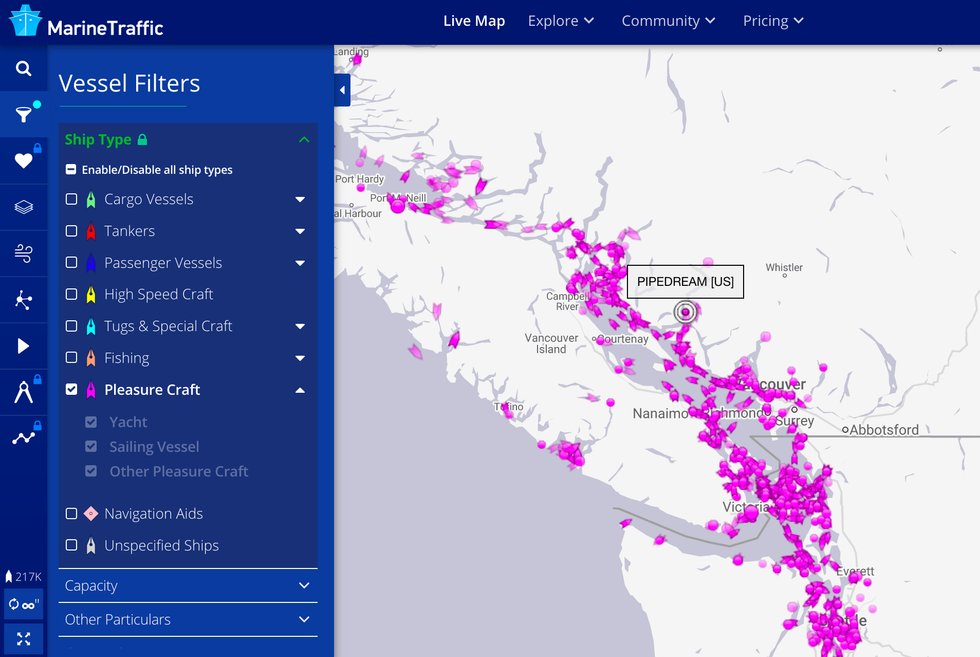Collapse the filter panel with arrow handle

pos(342,90)
